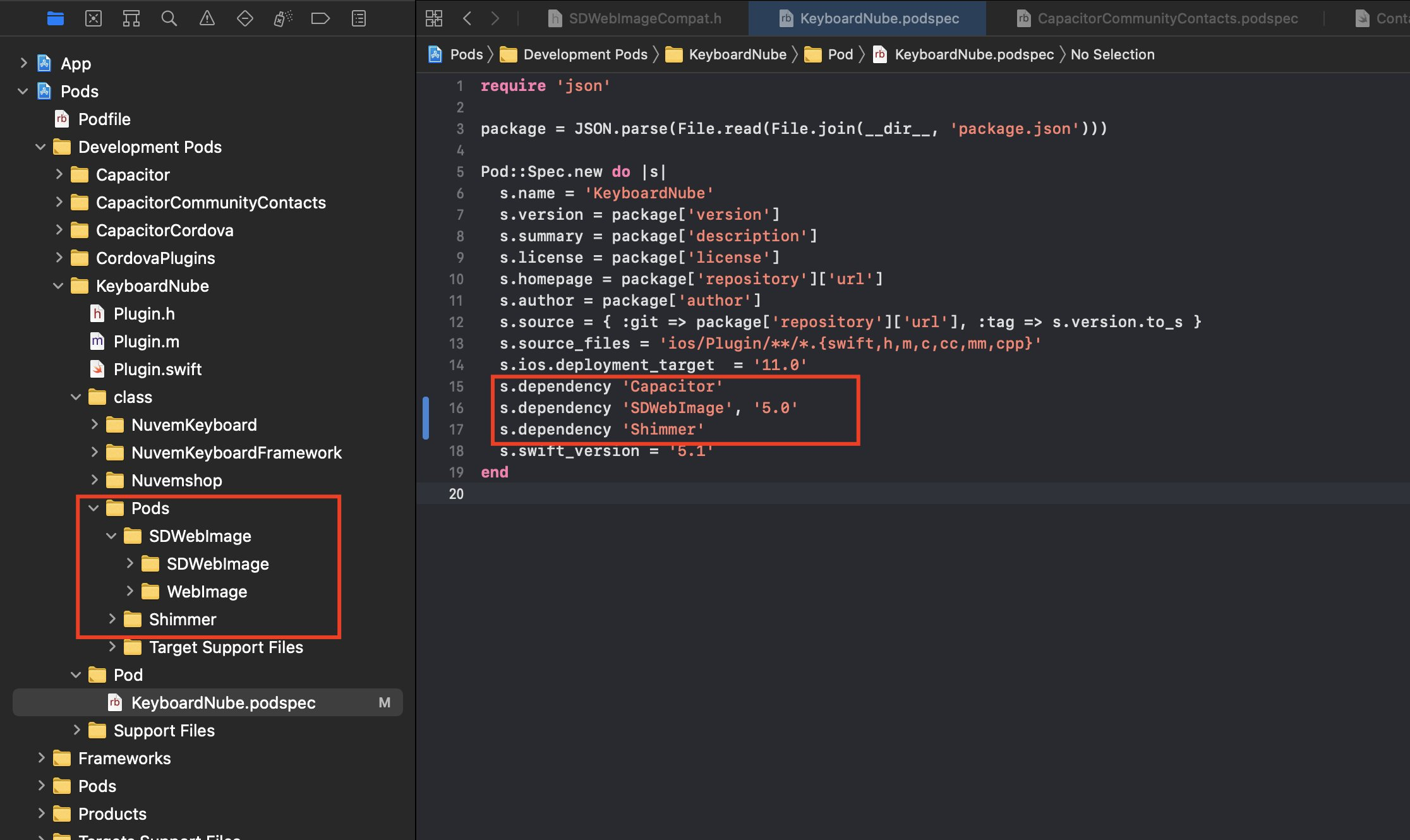Screen dimensions: 1410x840
Task: Select the App project row
Action: click(208, 63)
